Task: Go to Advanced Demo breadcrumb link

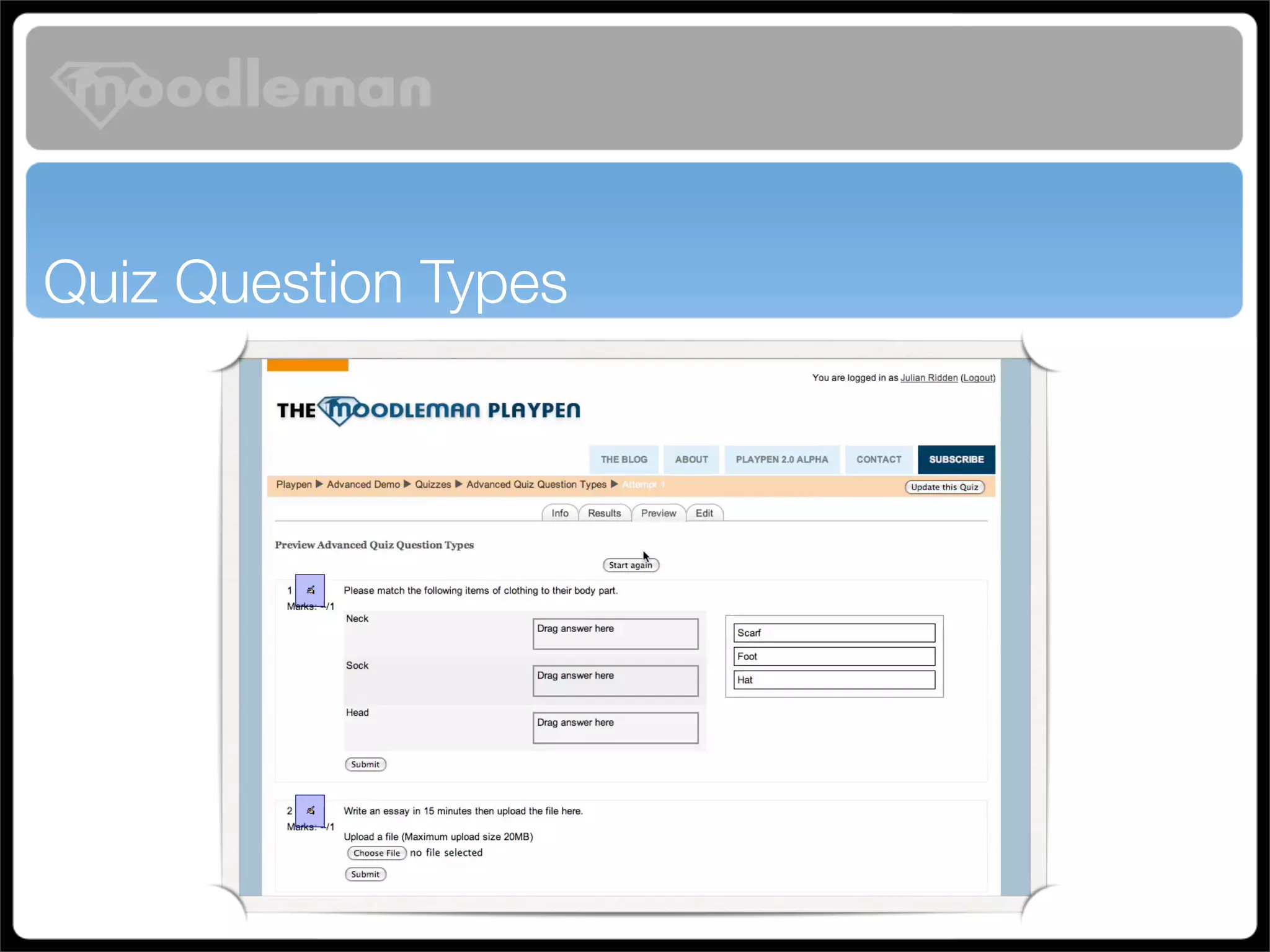Action: click(363, 485)
